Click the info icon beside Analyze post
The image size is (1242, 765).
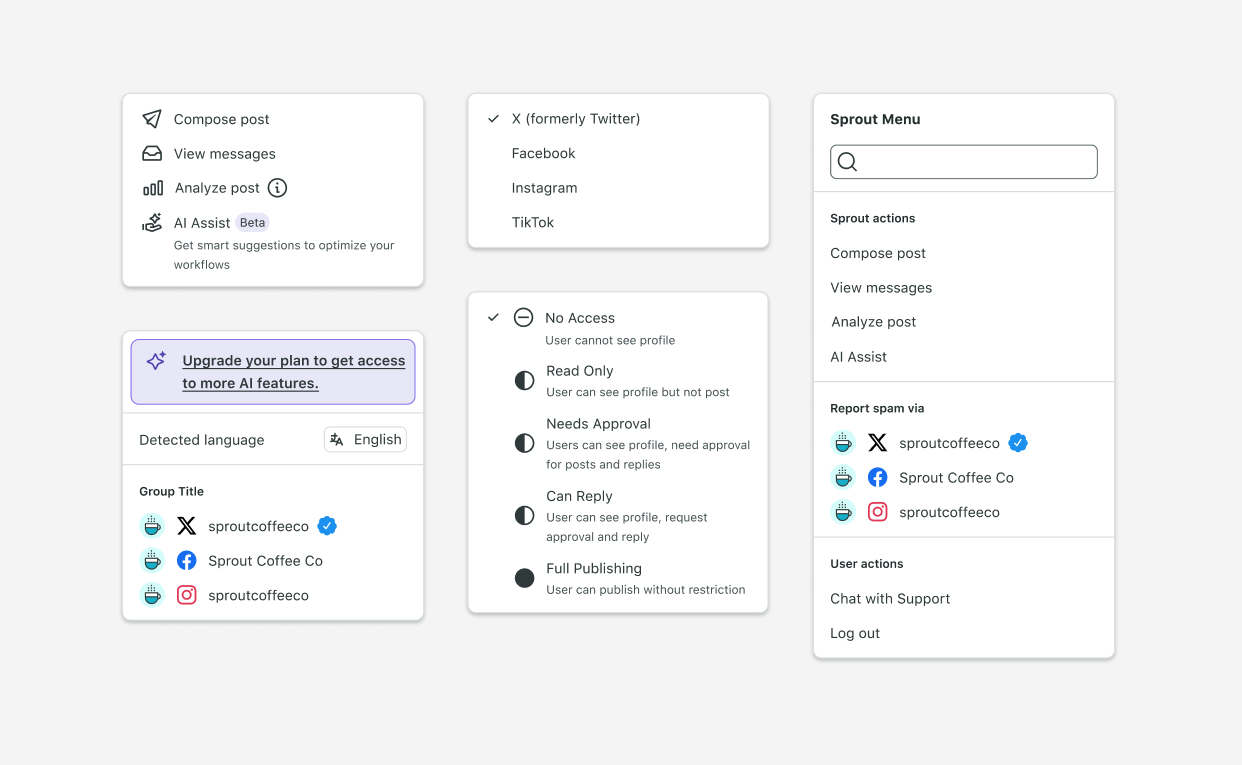pos(278,188)
